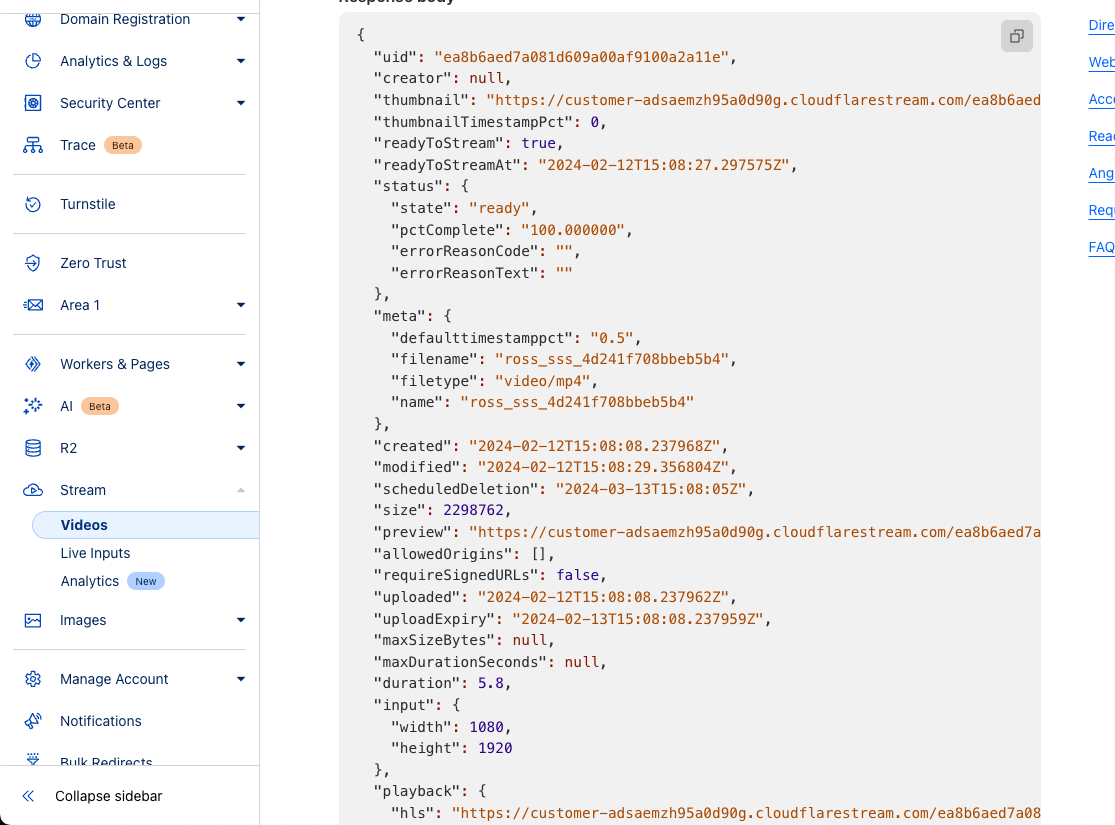Click the Zero Trust icon

(x=33, y=263)
